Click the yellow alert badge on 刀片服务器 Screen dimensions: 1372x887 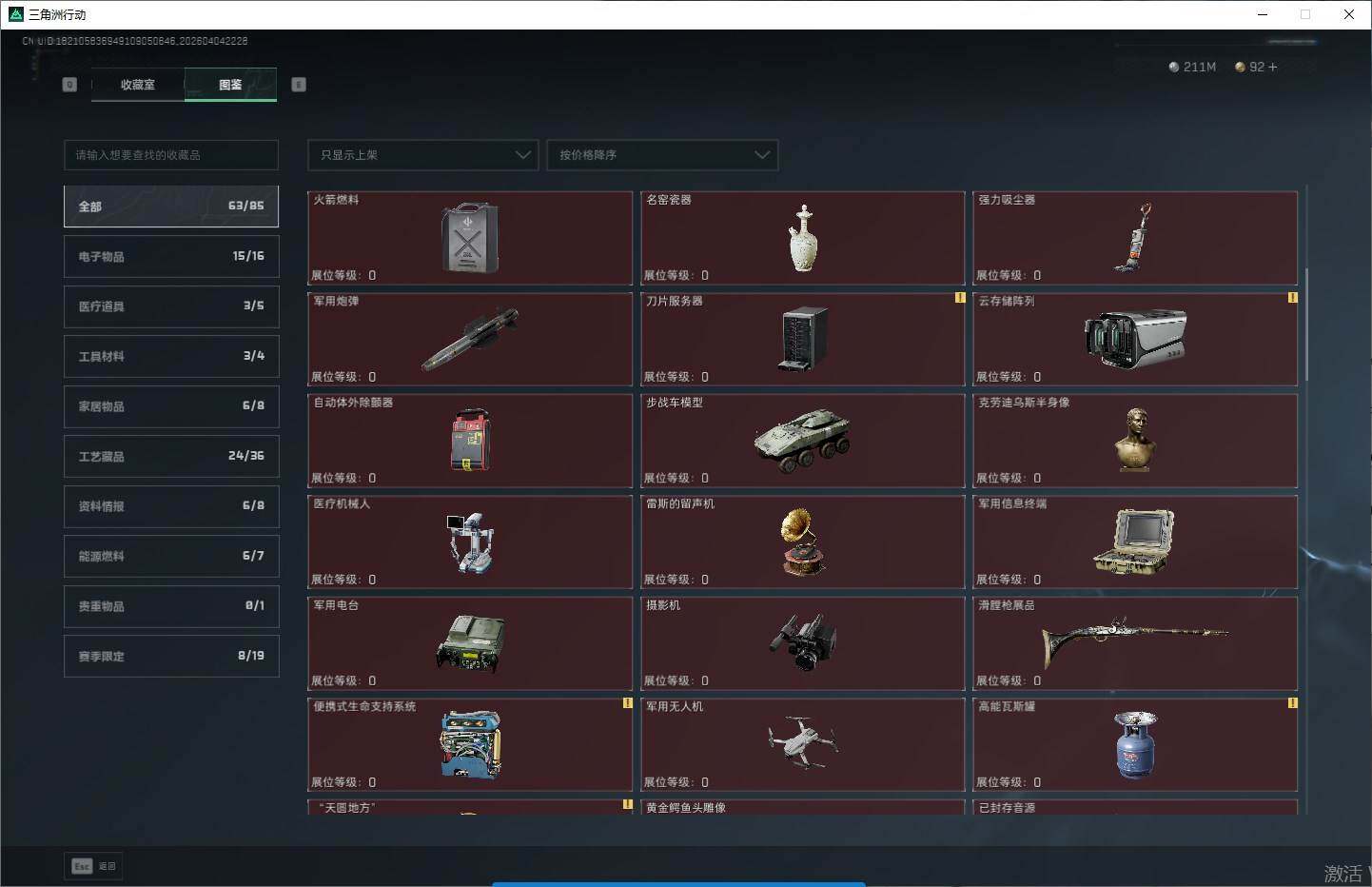(x=960, y=298)
